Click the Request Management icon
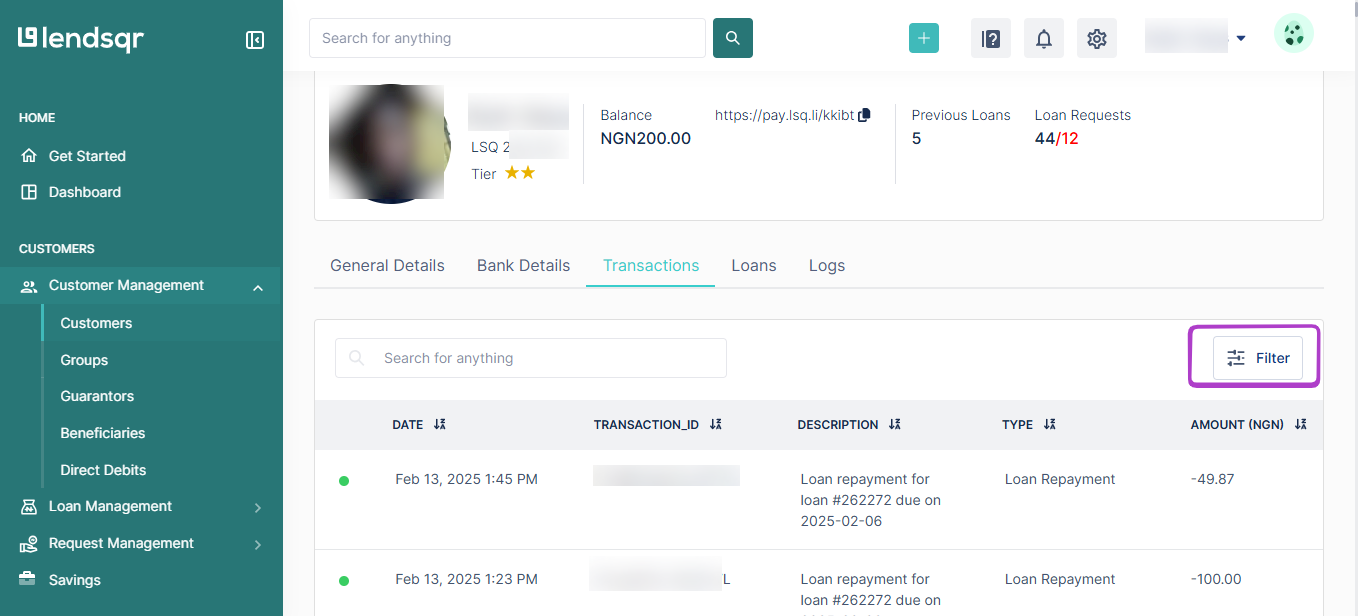This screenshot has width=1358, height=616. coord(29,544)
